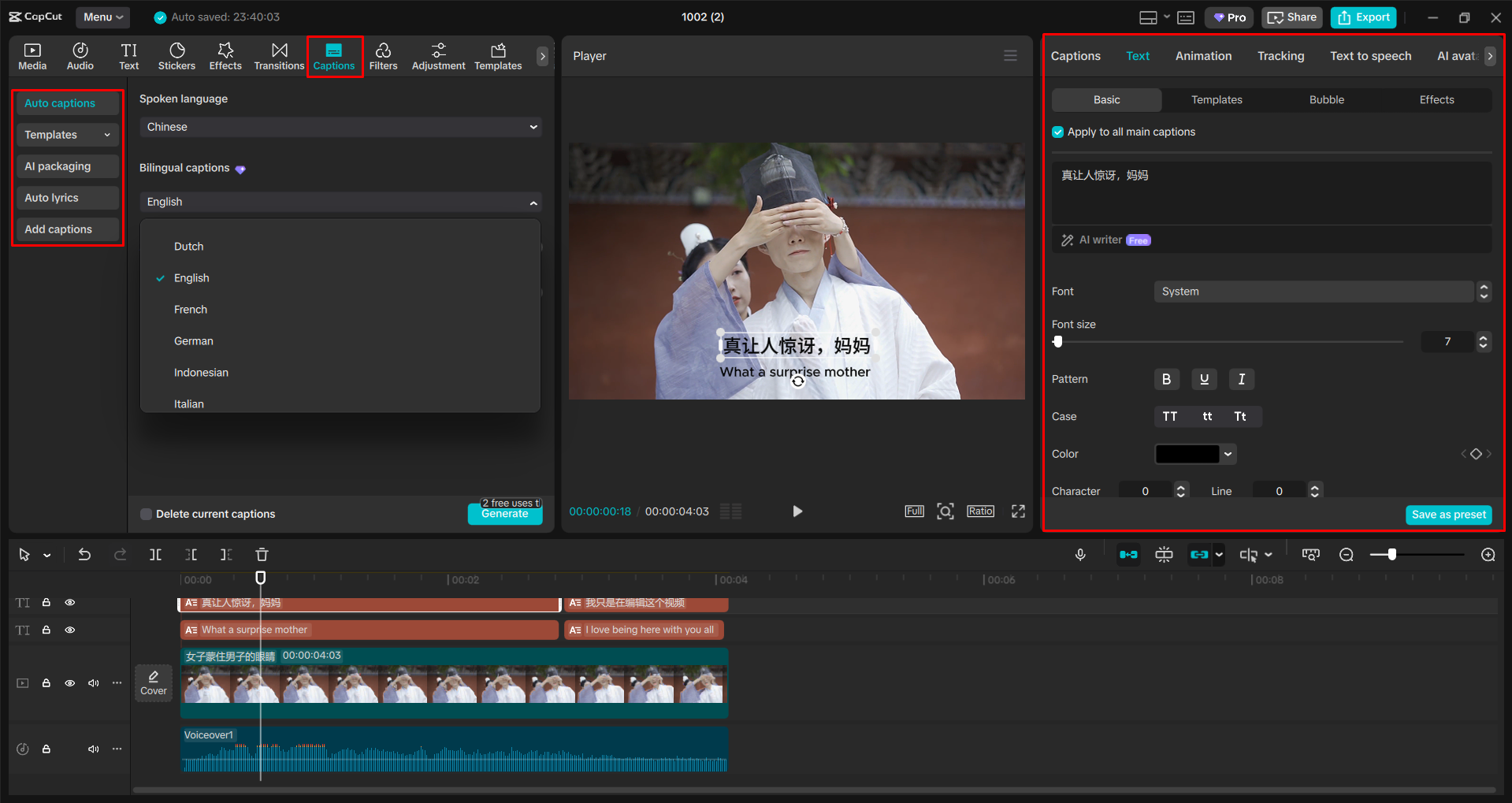Select the Filters panel icon
This screenshot has height=803, width=1512.
[x=384, y=55]
